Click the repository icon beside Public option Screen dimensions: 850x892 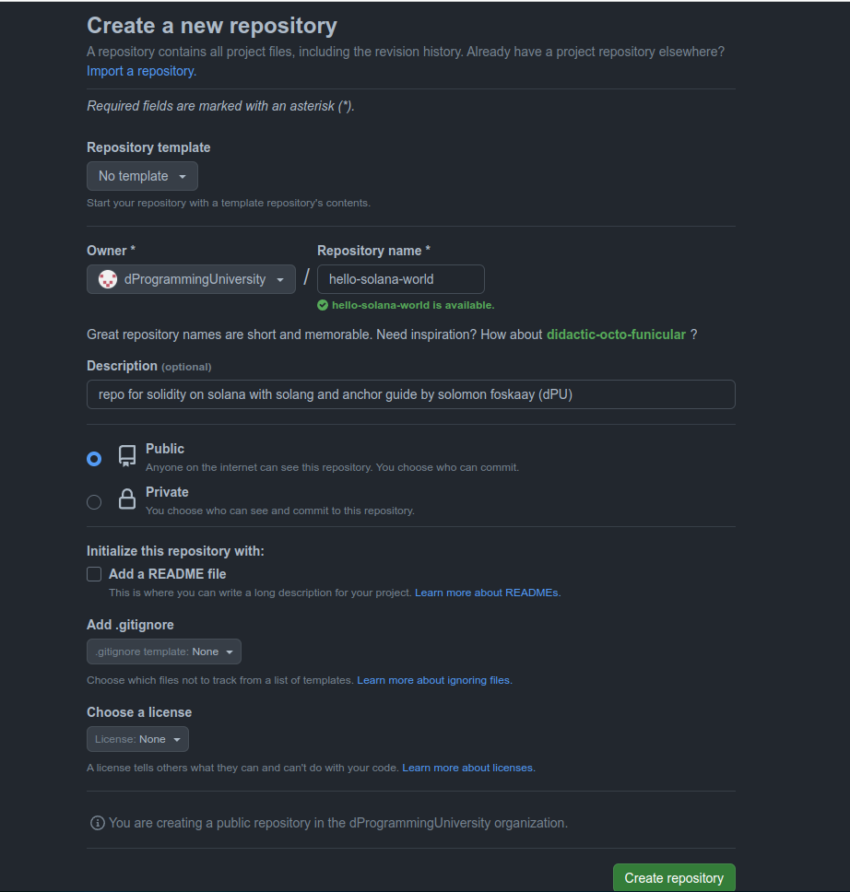[x=127, y=456]
